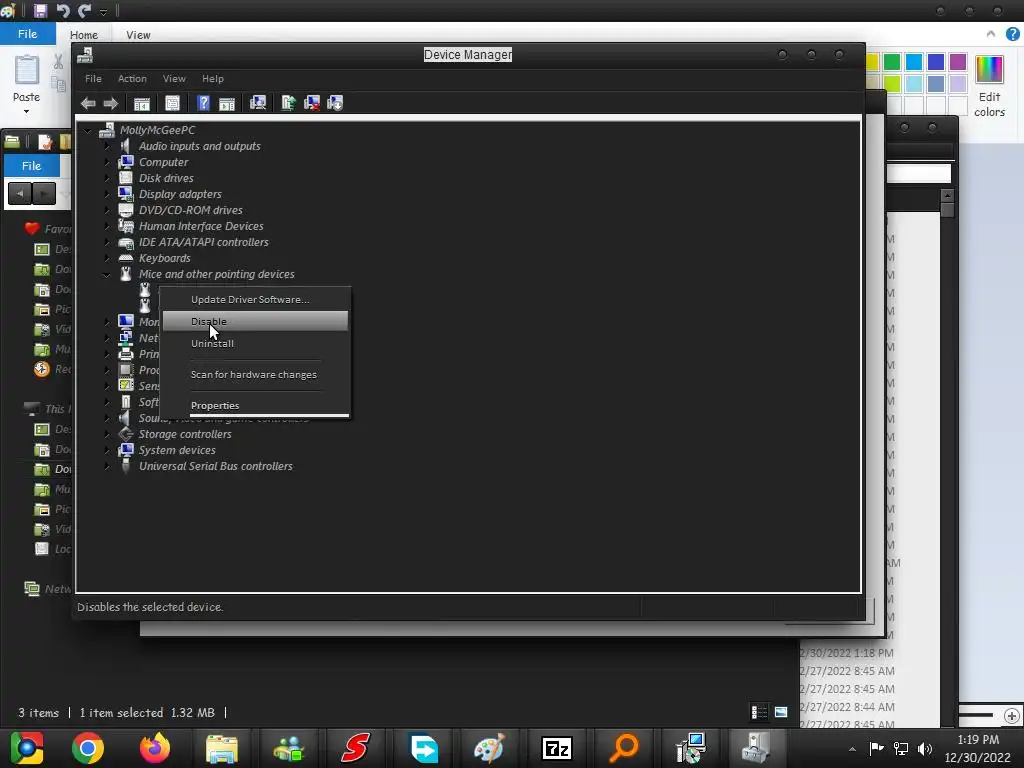Click the scan for hardware changes toolbar icon
1024x768 pixels.
tap(258, 103)
